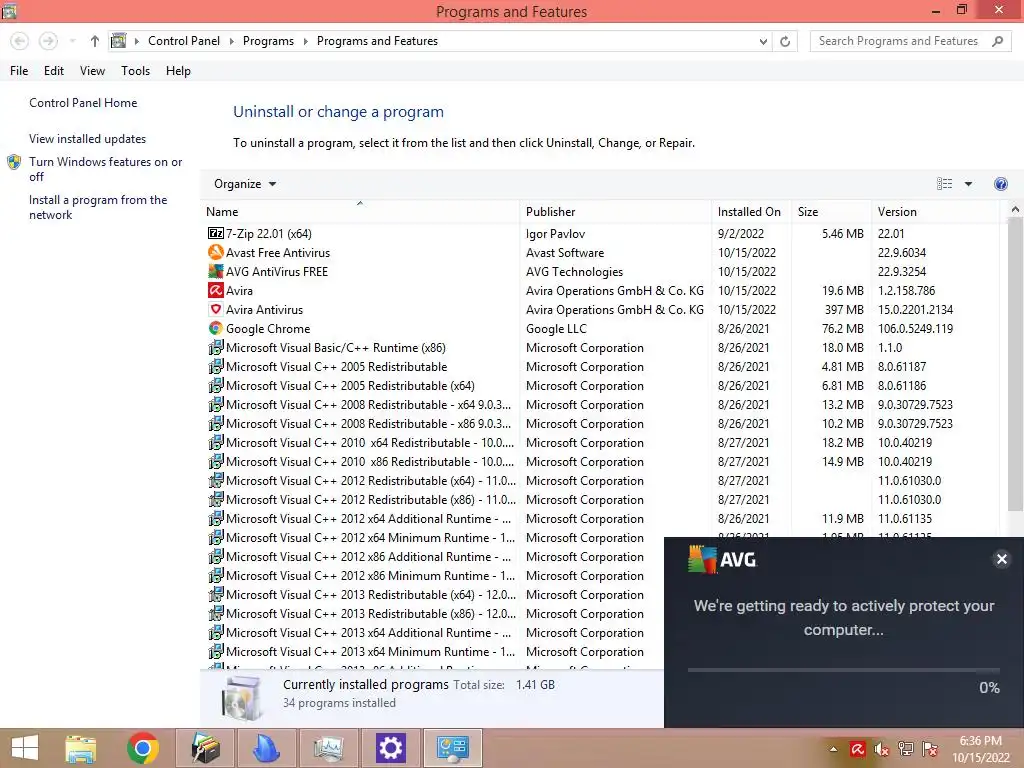The image size is (1024, 768).
Task: Click the red Avira program icon
Action: click(x=216, y=290)
